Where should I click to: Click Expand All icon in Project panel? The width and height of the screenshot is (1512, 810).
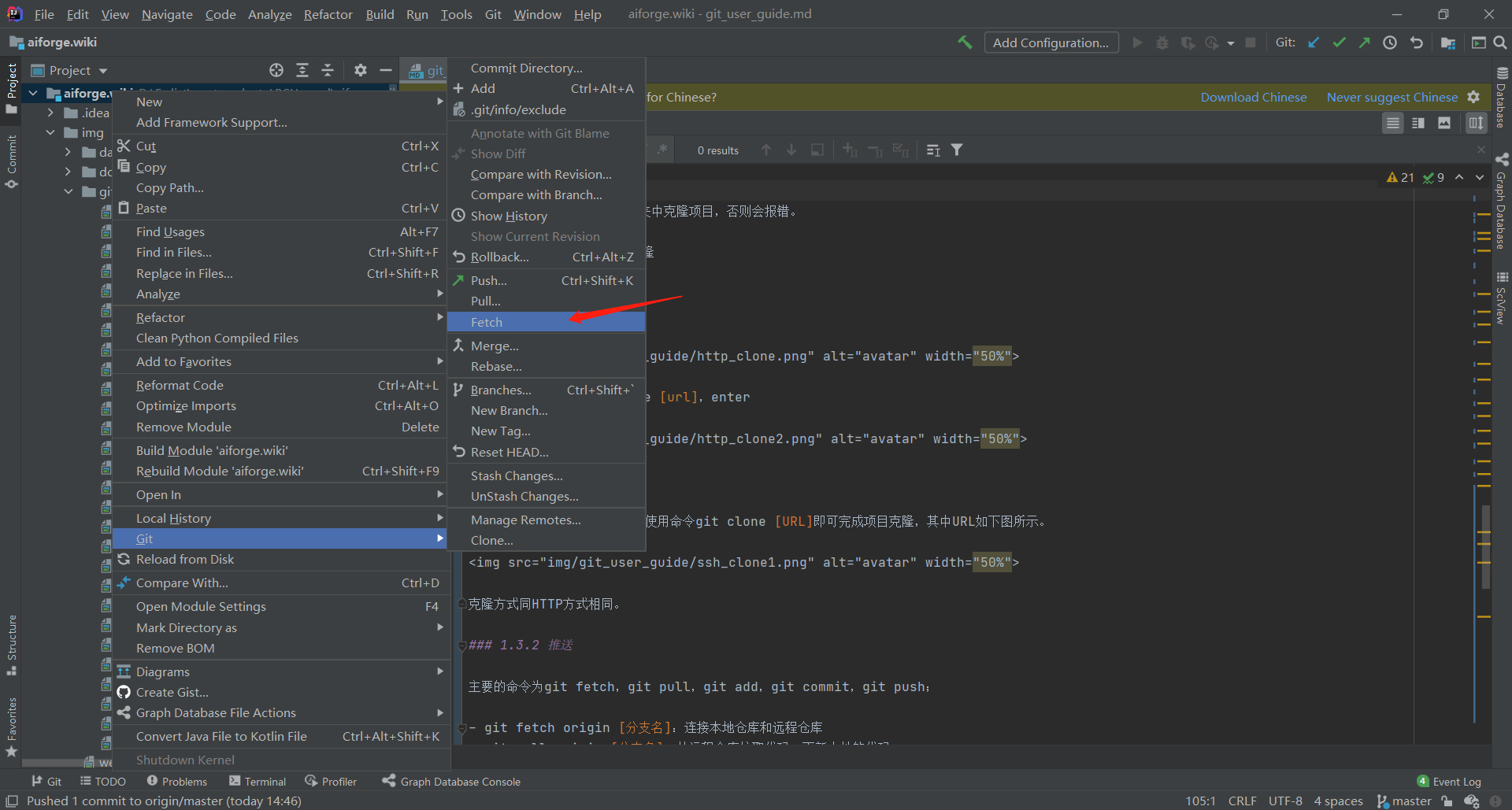302,70
